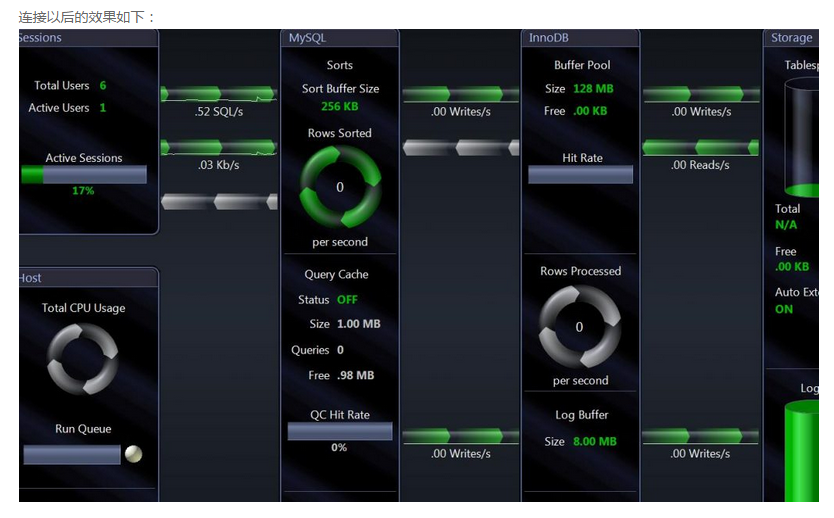Click the .03 Kb/s flow arrow
This screenshot has height=518, width=834.
(219, 147)
